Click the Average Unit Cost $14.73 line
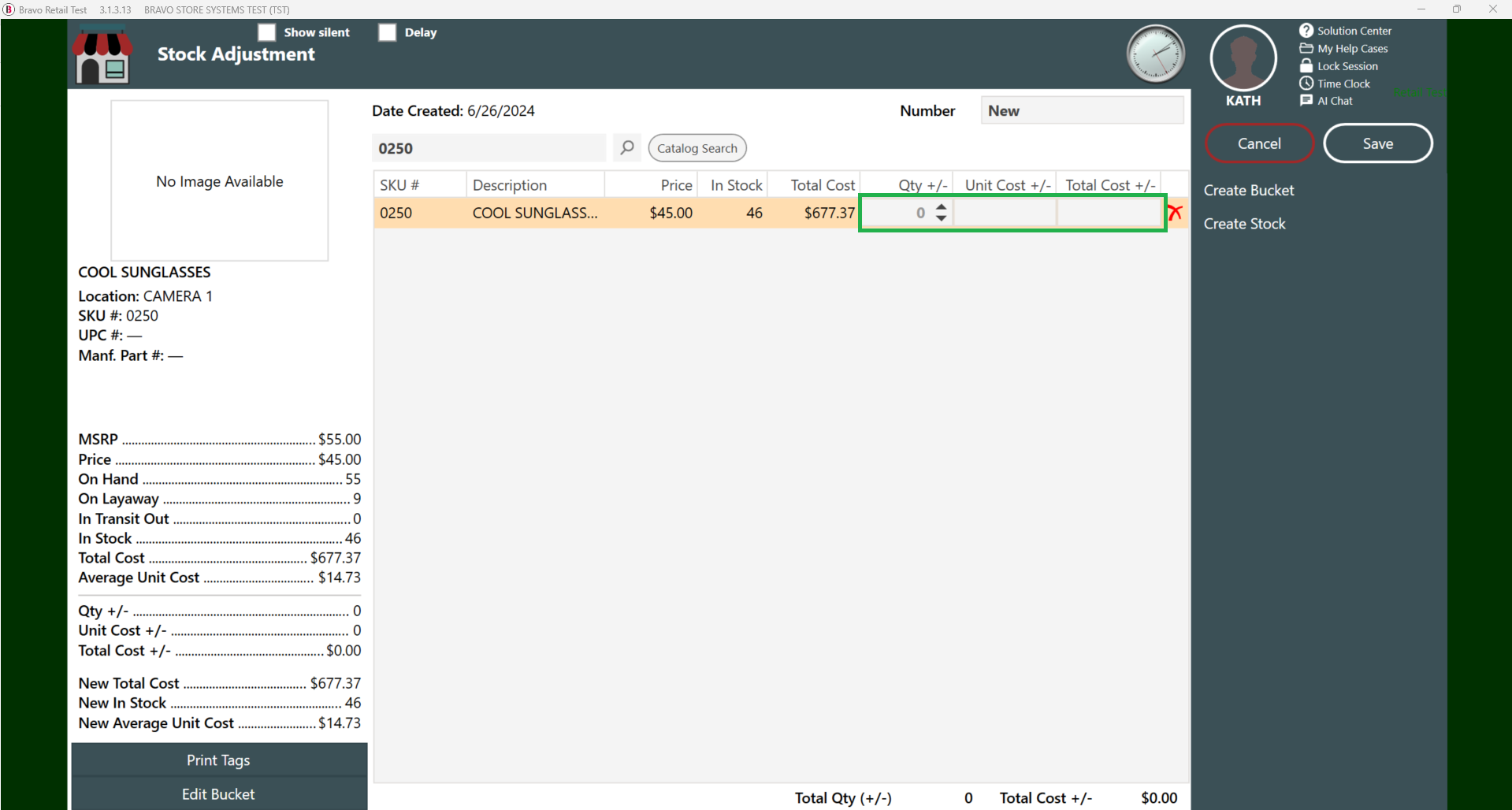This screenshot has width=1512, height=810. pos(219,578)
